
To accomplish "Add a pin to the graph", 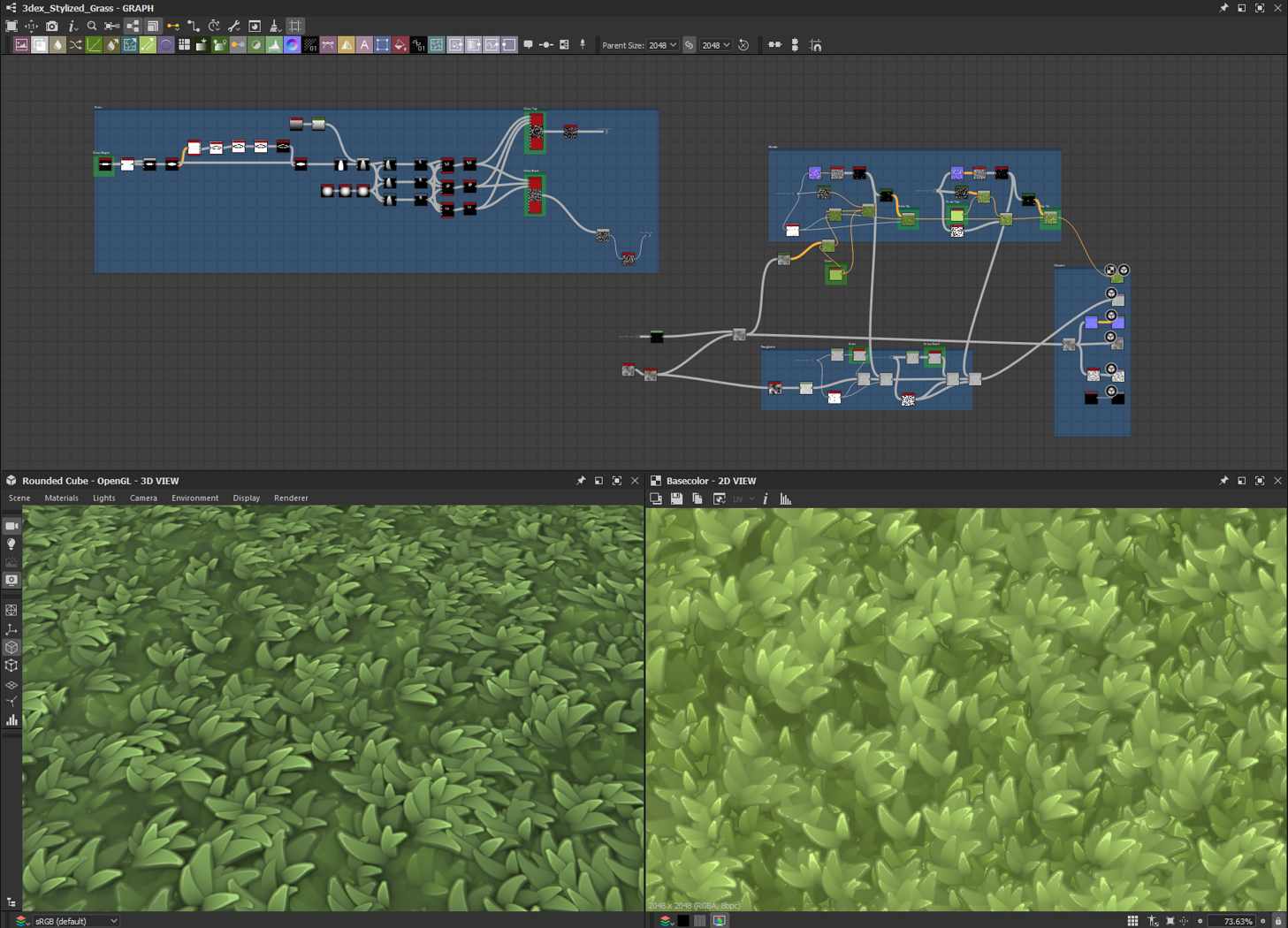I will pos(583,45).
